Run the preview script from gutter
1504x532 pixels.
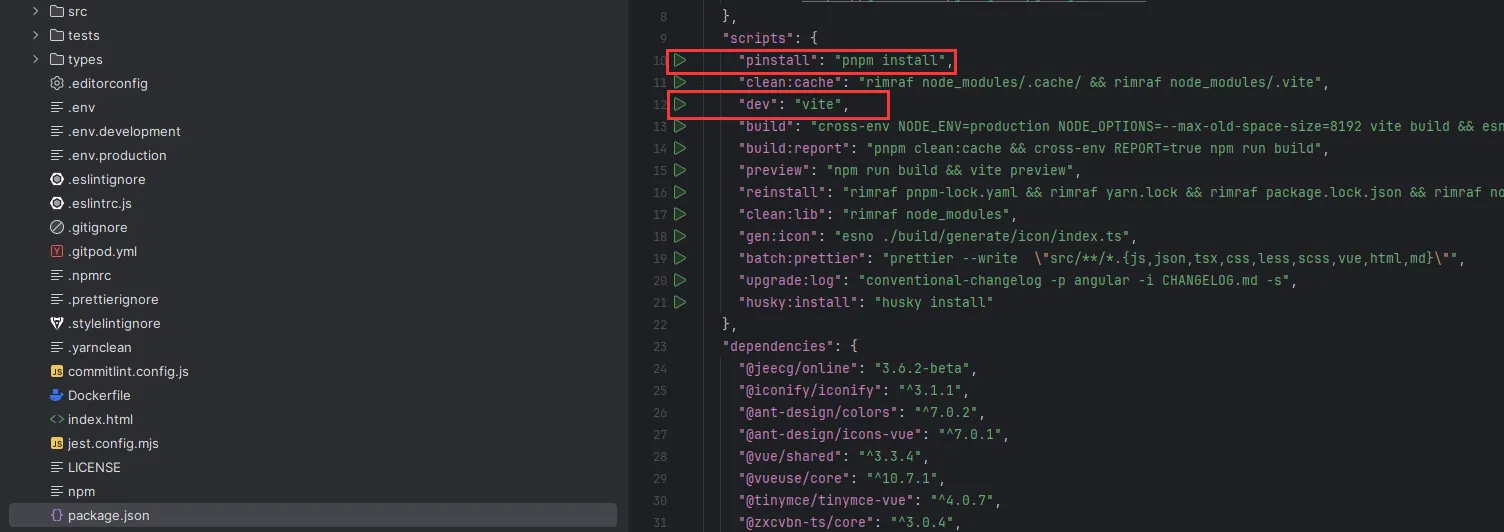click(x=680, y=170)
